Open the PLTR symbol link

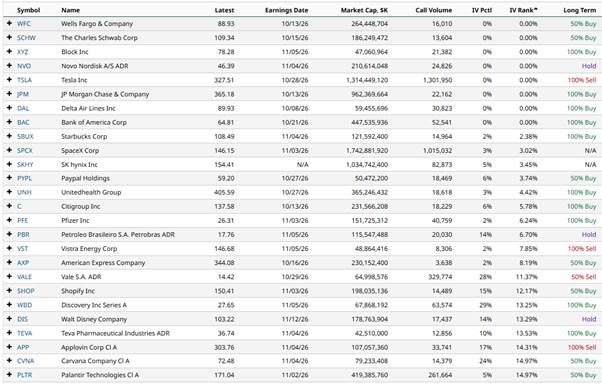coord(25,375)
